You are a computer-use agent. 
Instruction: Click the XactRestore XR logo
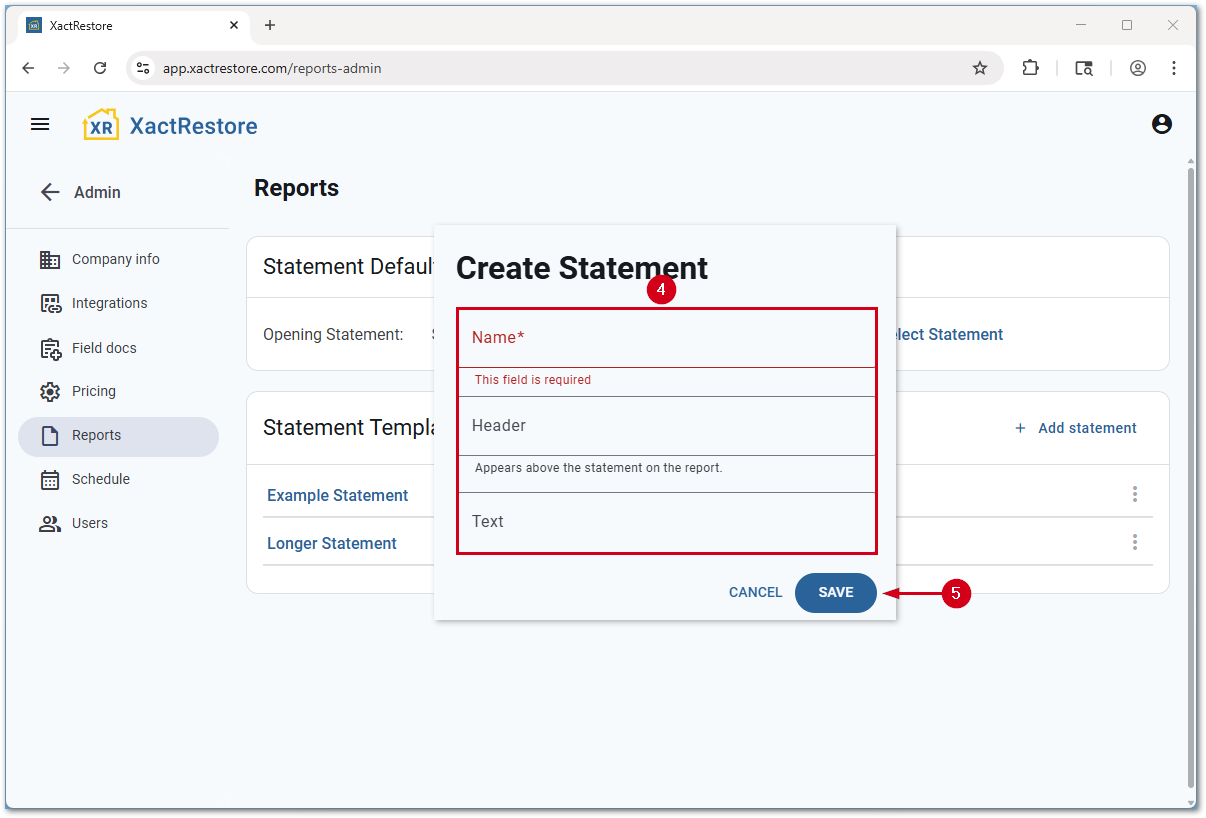pos(100,124)
